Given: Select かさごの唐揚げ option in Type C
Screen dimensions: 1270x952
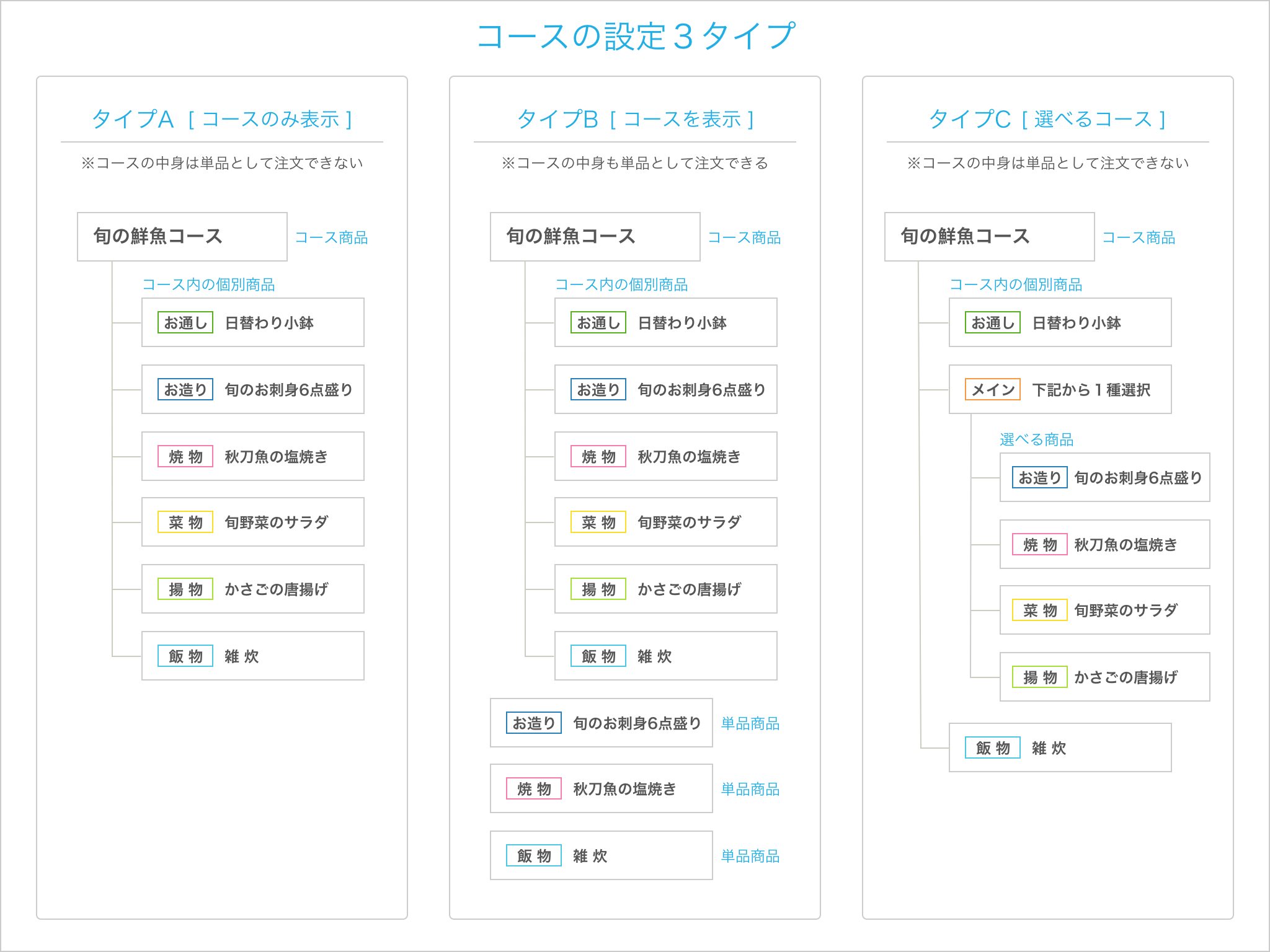Looking at the screenshot, I should click(1105, 677).
